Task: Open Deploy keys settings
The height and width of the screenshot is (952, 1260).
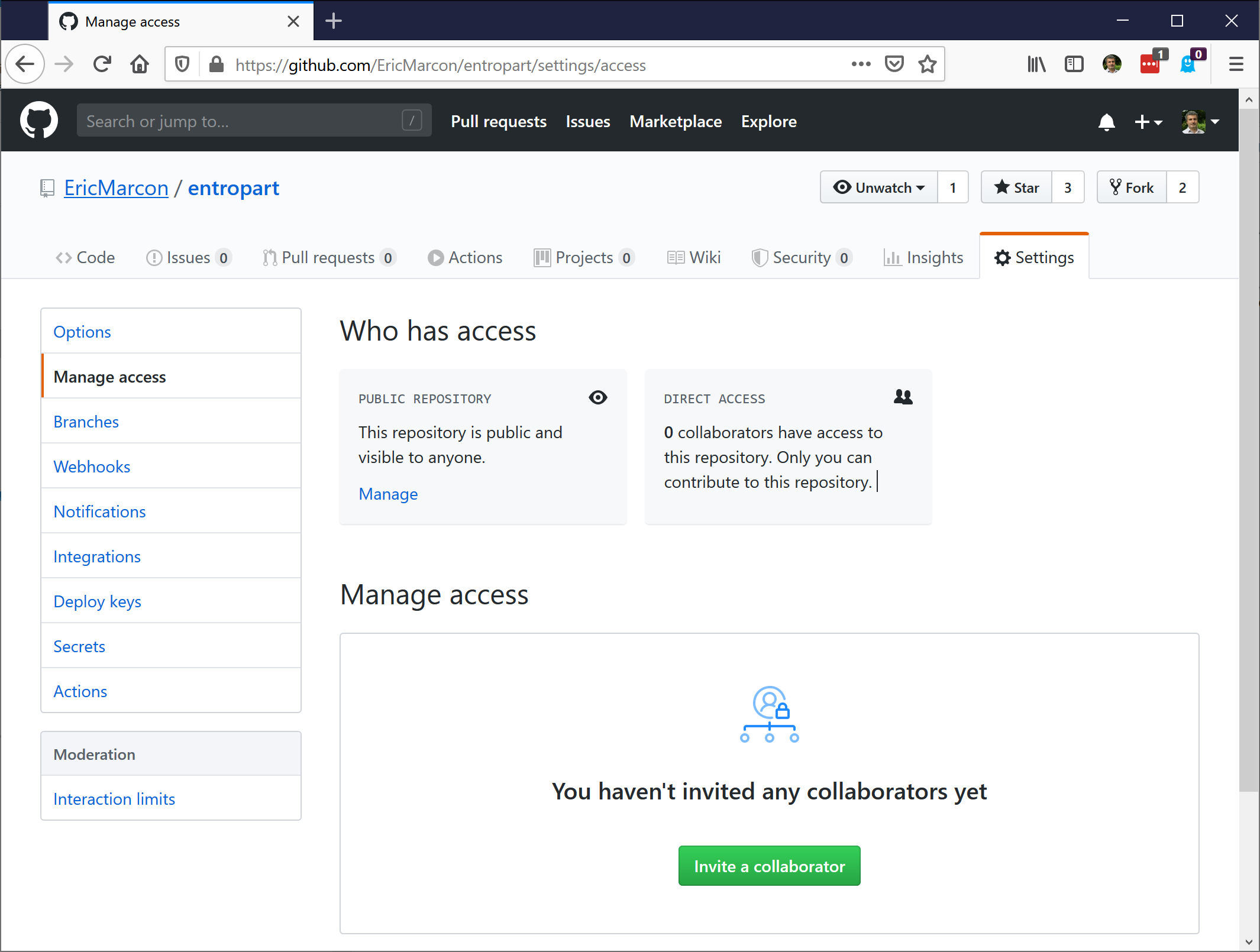Action: tap(171, 601)
